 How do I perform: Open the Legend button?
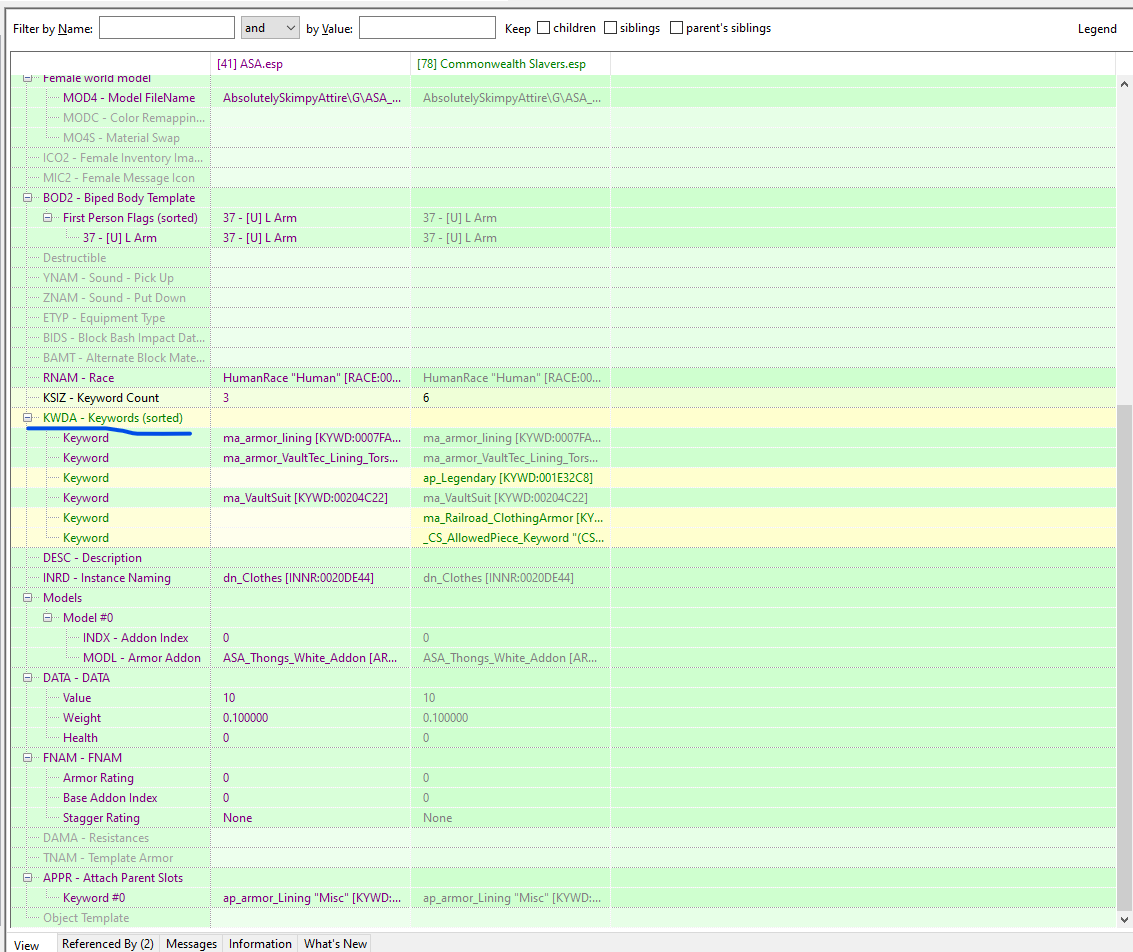[1097, 29]
